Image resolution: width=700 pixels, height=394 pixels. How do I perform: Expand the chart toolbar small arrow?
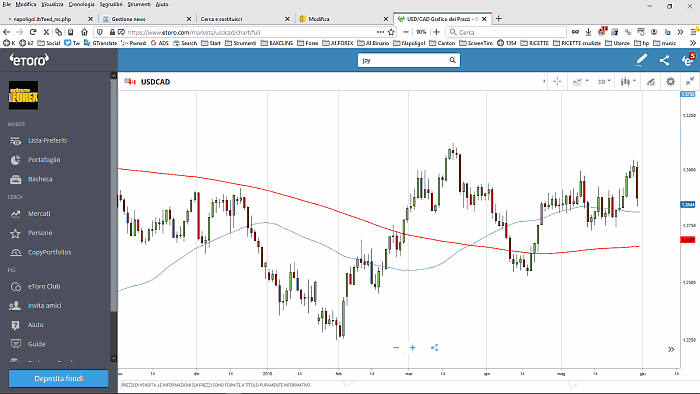[544, 81]
